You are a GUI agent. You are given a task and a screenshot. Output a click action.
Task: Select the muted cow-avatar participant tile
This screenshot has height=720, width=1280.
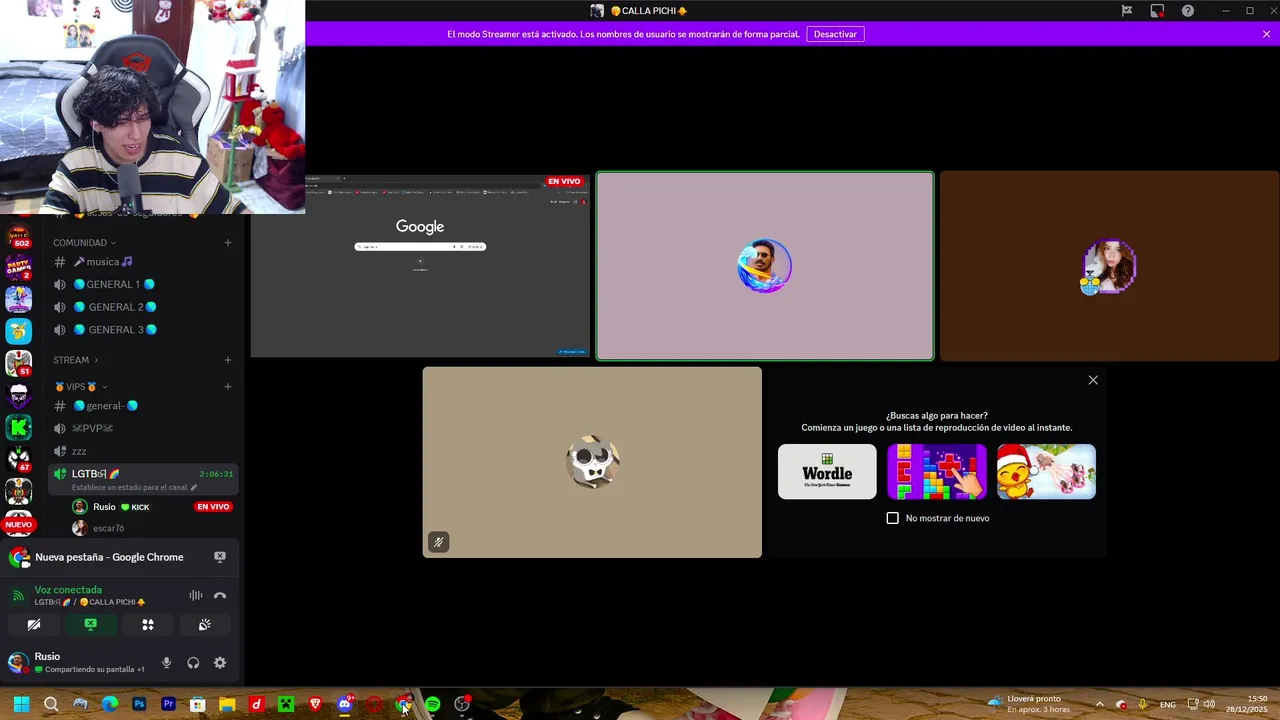click(x=592, y=462)
